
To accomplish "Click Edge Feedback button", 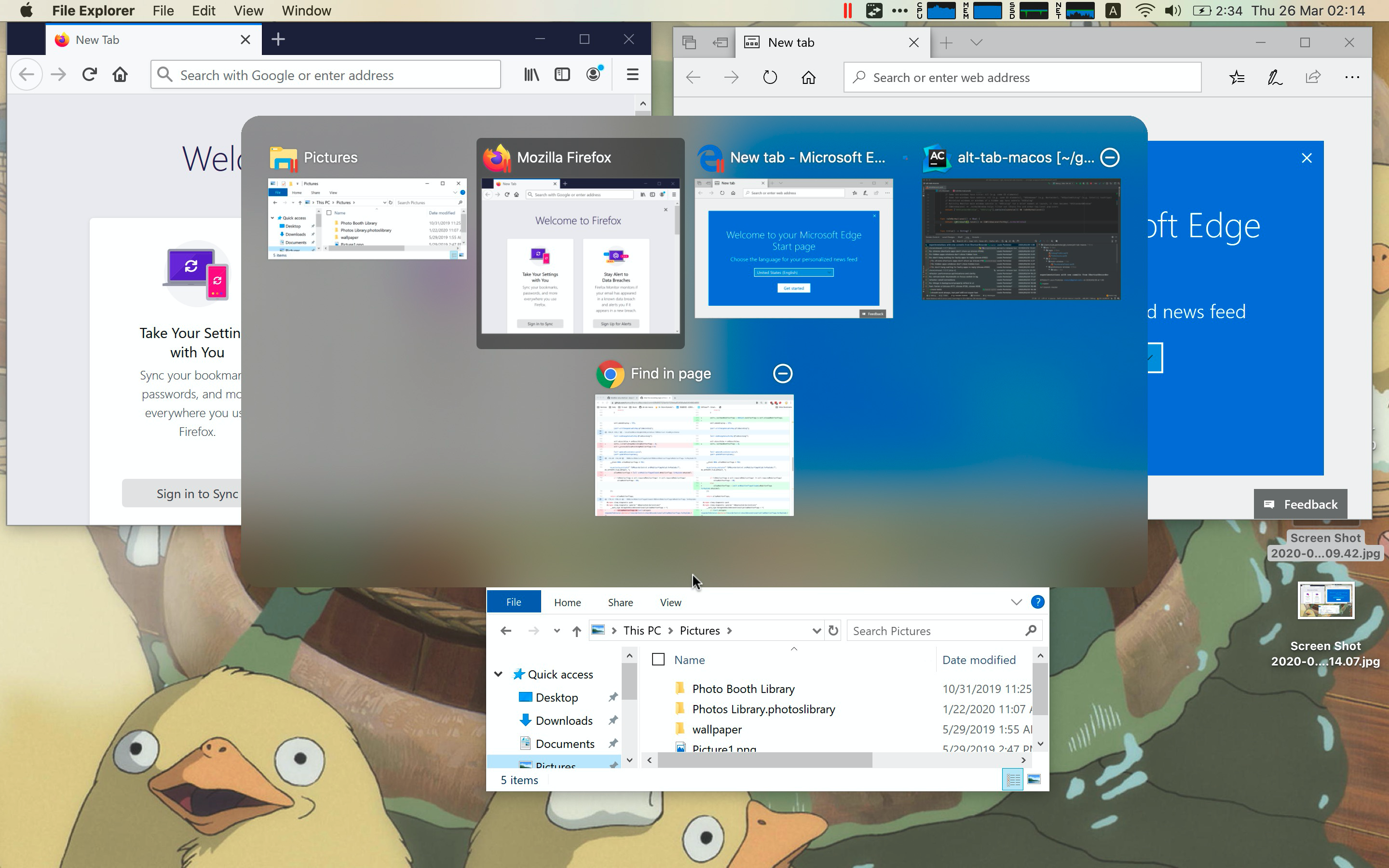I will pos(1300,504).
